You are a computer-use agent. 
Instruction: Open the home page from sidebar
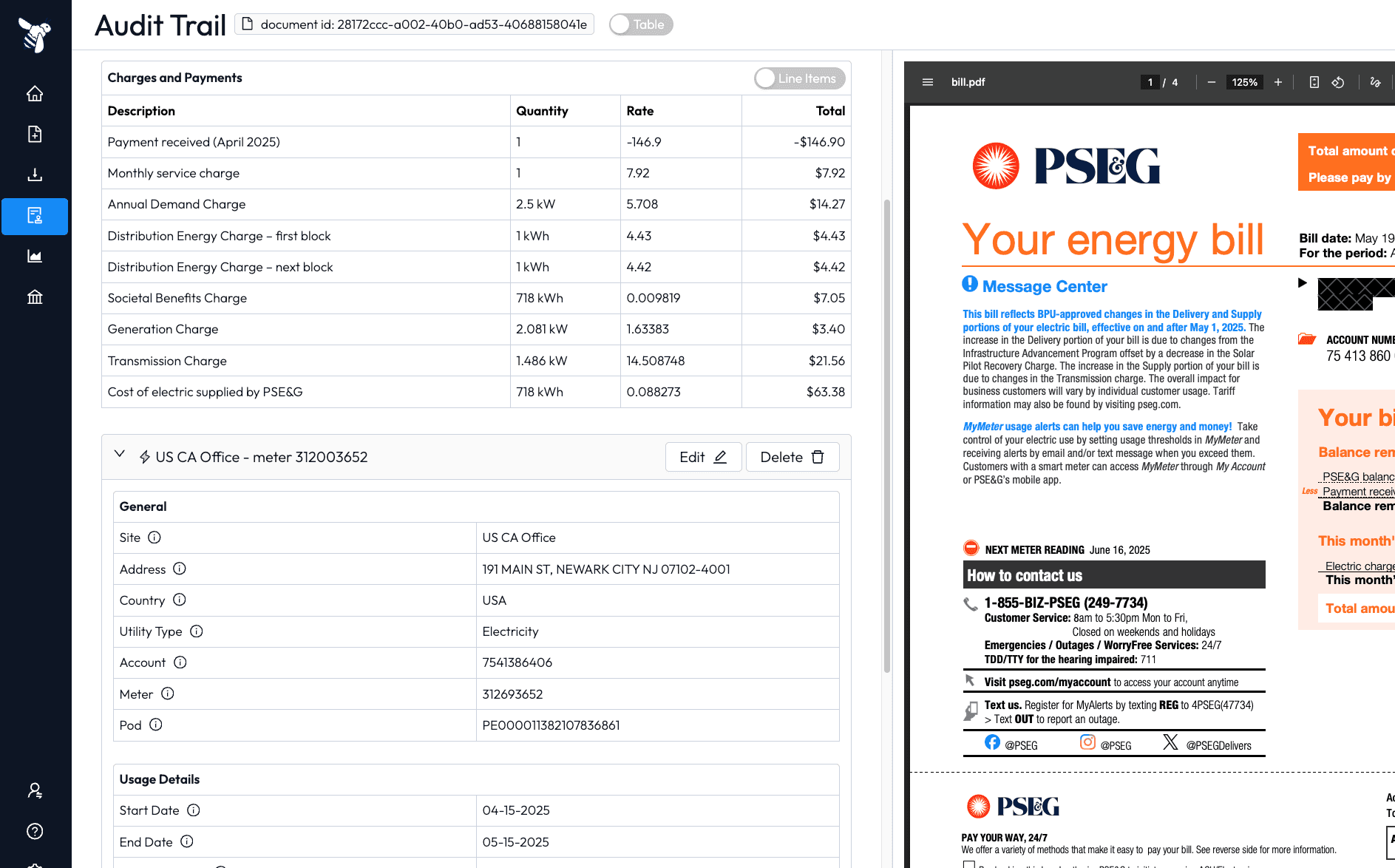coord(35,94)
